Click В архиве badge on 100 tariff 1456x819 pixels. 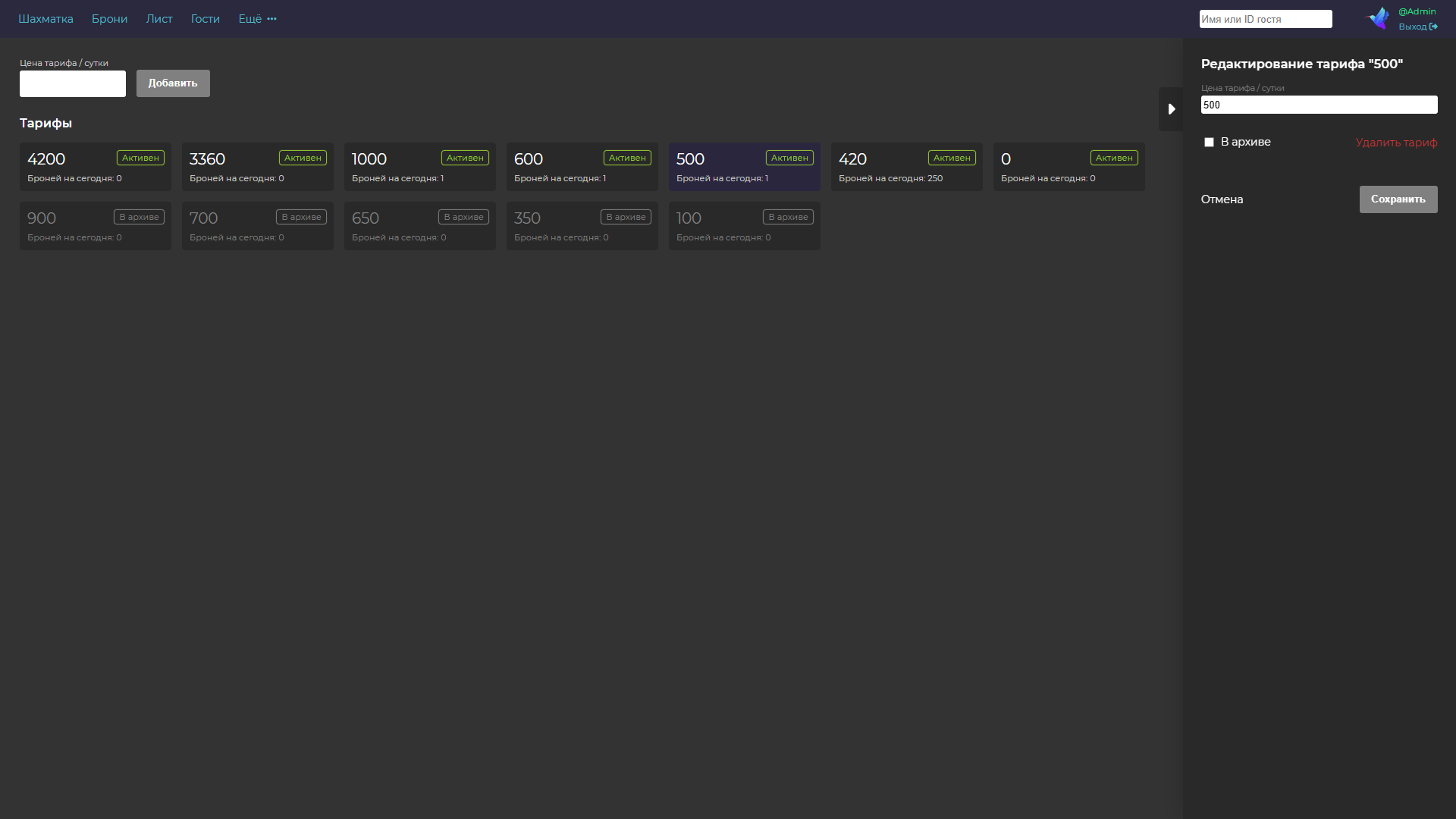(x=788, y=217)
